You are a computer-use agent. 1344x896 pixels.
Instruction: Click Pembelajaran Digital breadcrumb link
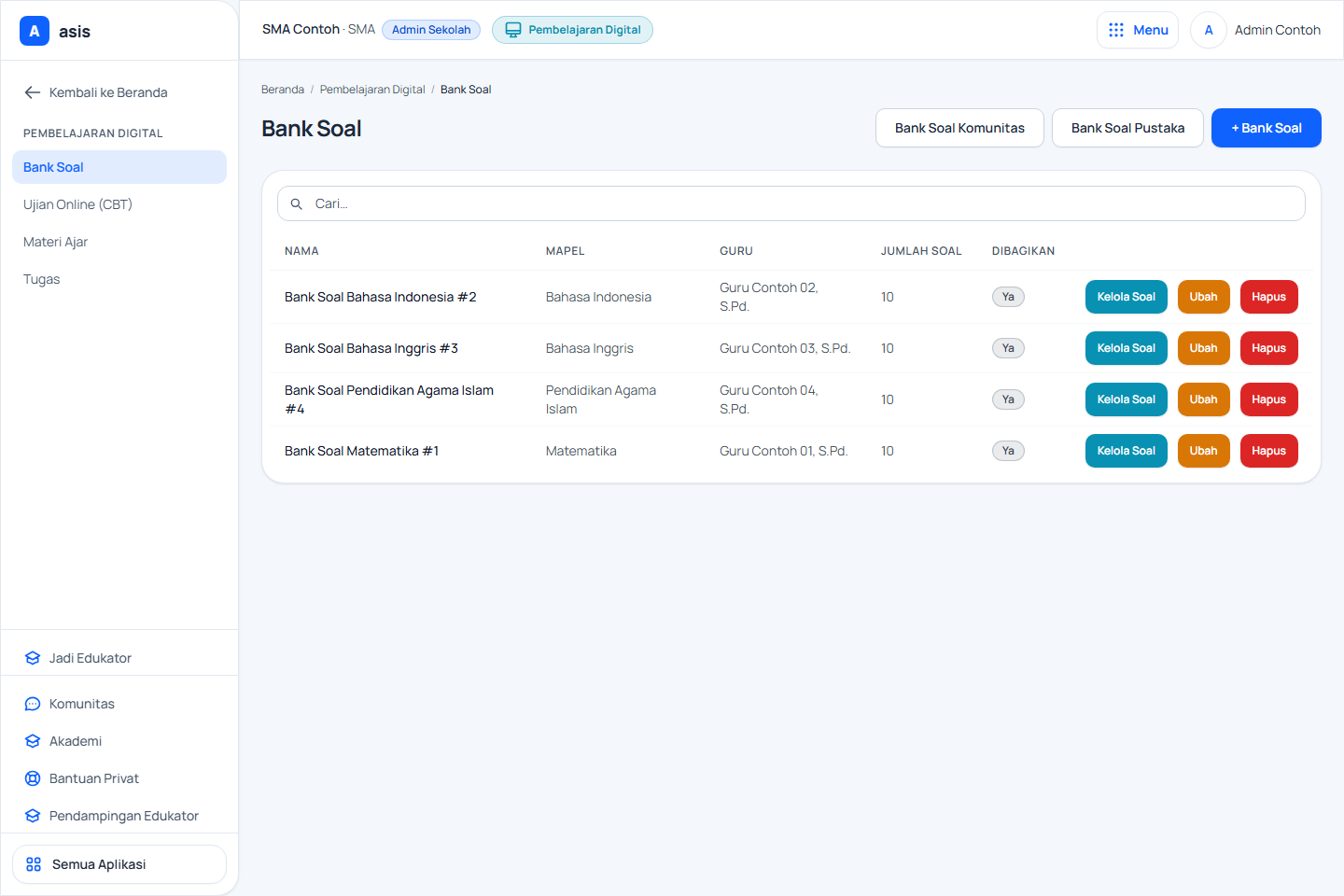[372, 90]
